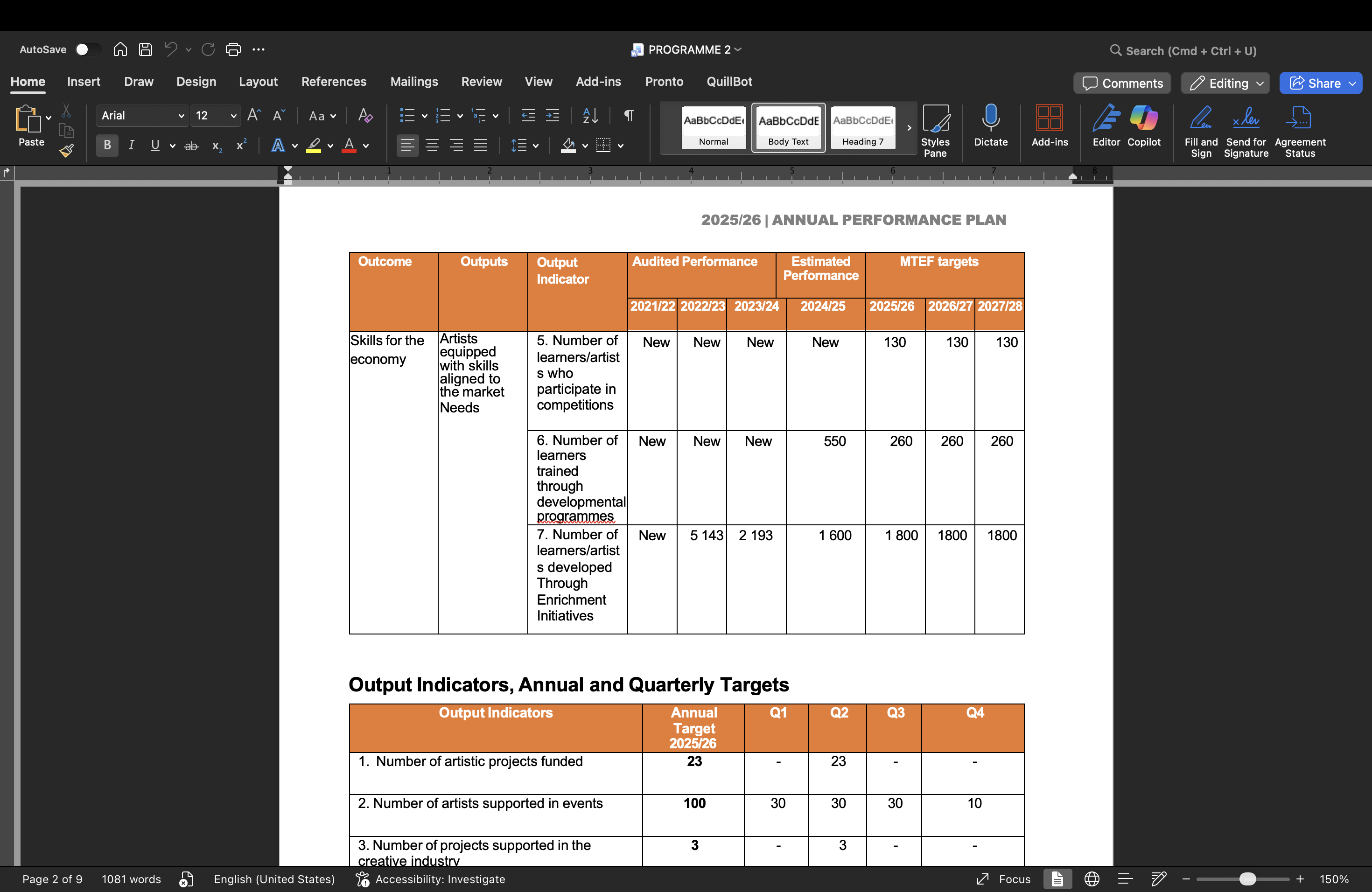Toggle show paragraph marks

[x=629, y=115]
